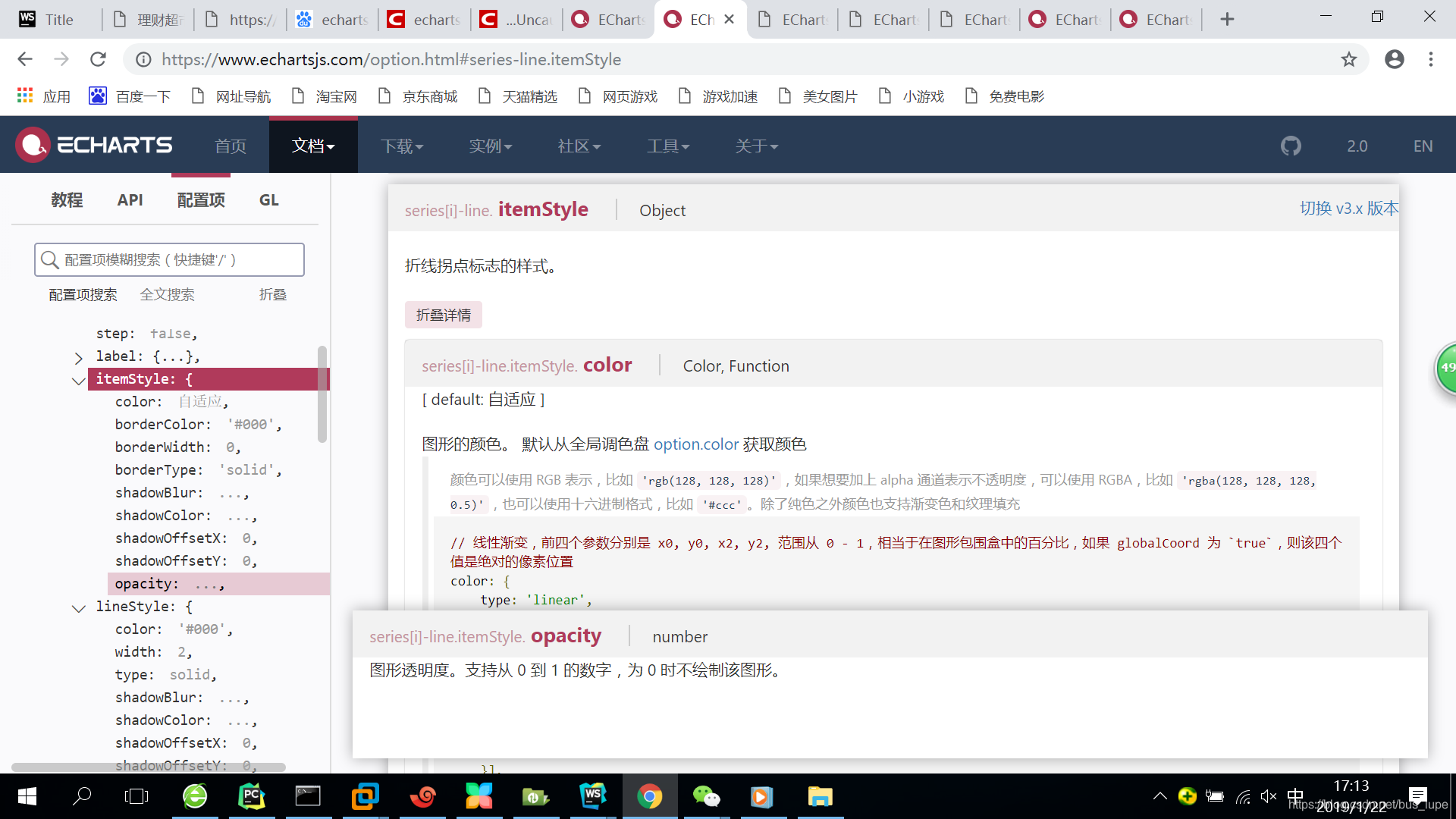Image resolution: width=1456 pixels, height=819 pixels.
Task: Click the sidebar horizontal scrollbar
Action: [x=148, y=767]
